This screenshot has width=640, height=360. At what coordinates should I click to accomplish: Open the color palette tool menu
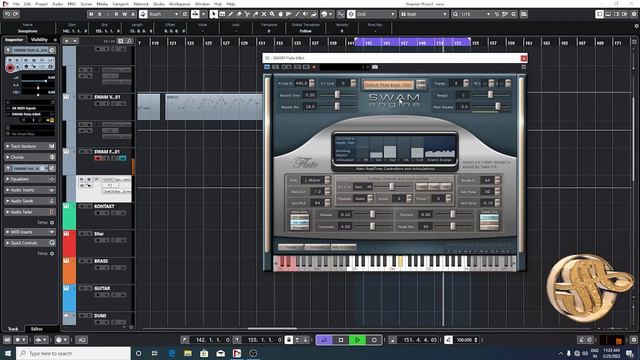point(327,14)
